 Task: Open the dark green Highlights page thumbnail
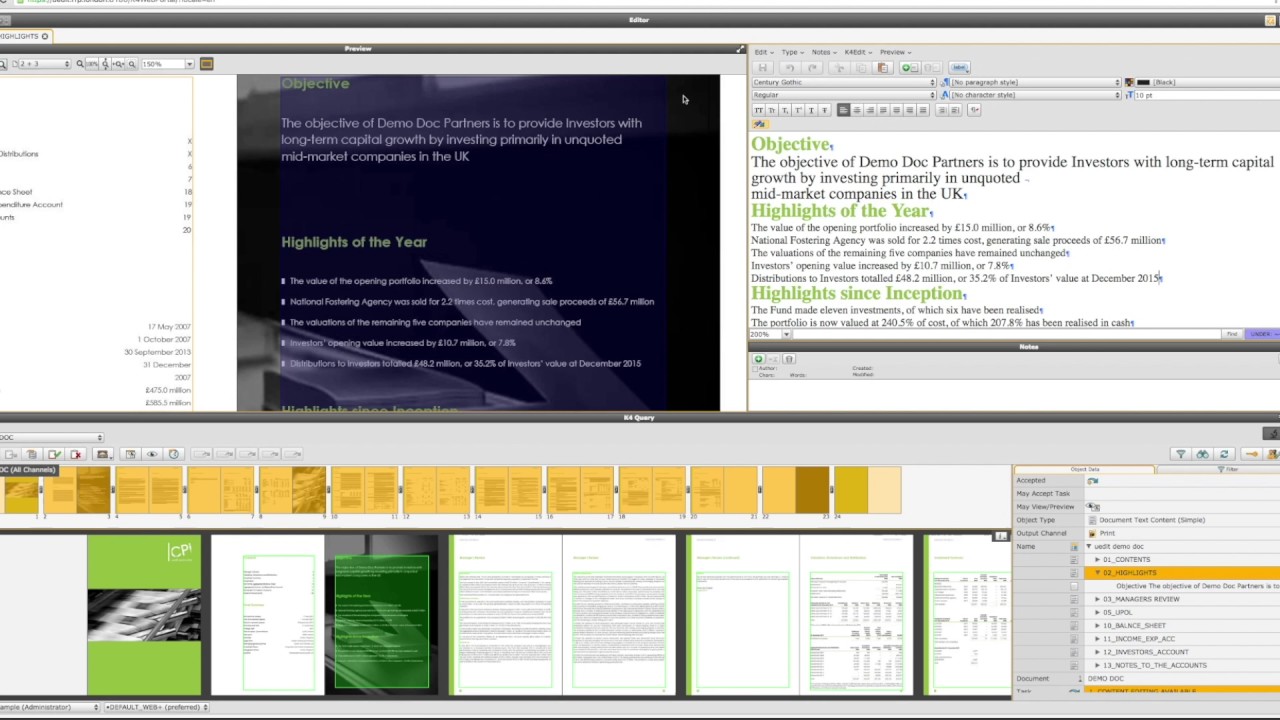pos(381,615)
